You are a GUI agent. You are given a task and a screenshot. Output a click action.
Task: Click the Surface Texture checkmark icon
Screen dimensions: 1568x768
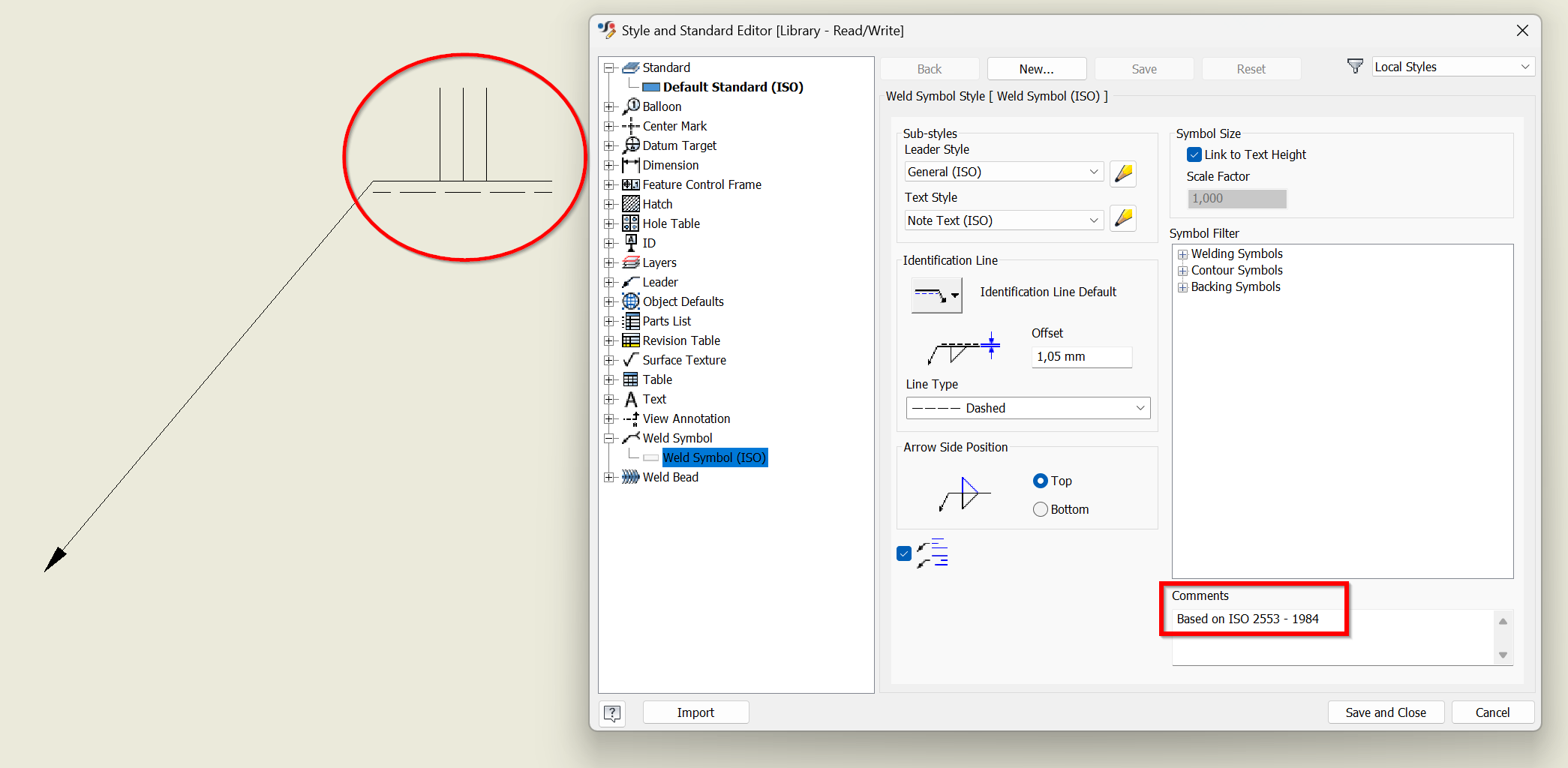pos(631,360)
